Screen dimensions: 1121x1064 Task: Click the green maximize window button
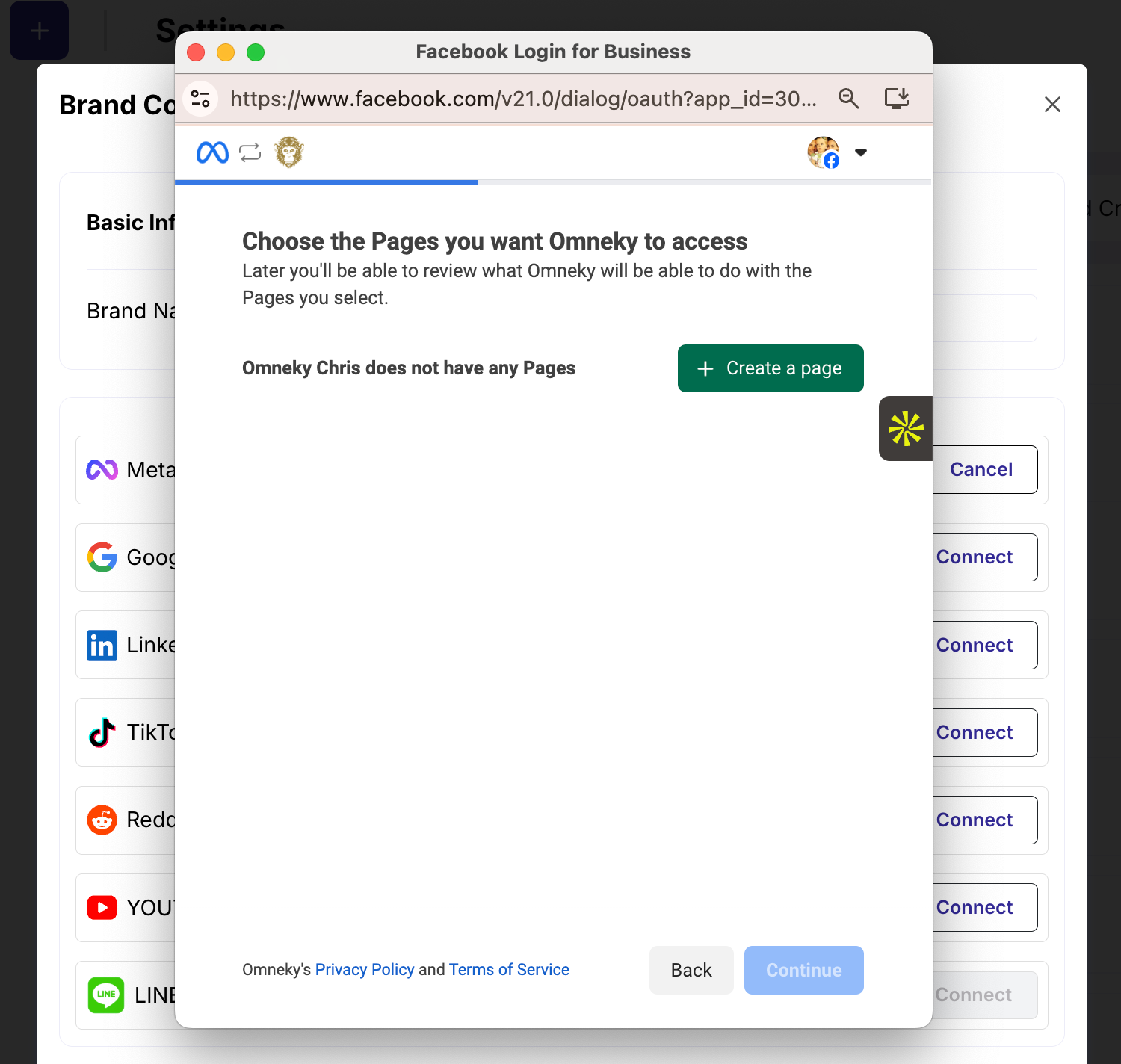(x=256, y=52)
